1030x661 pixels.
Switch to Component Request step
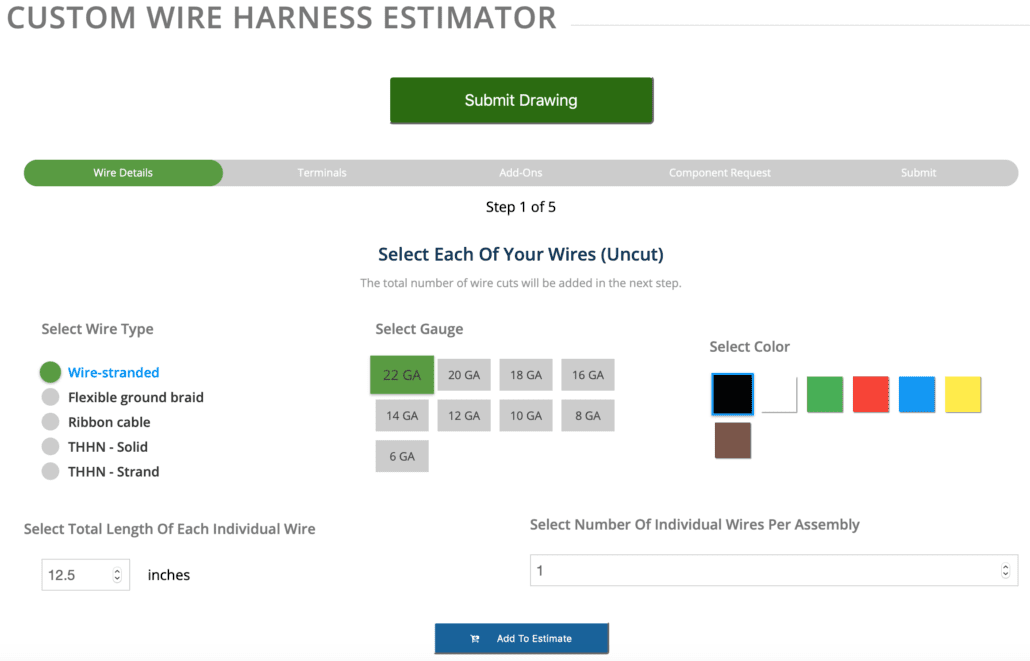pyautogui.click(x=720, y=173)
